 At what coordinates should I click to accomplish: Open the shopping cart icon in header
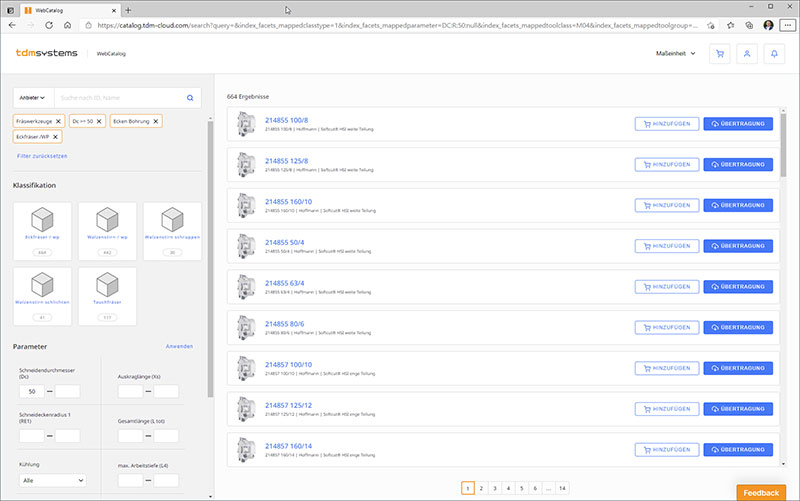(x=719, y=54)
